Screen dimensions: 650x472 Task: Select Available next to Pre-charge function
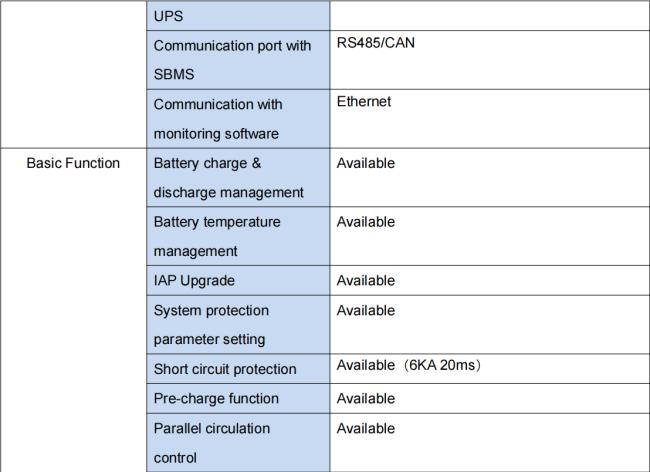coord(366,398)
